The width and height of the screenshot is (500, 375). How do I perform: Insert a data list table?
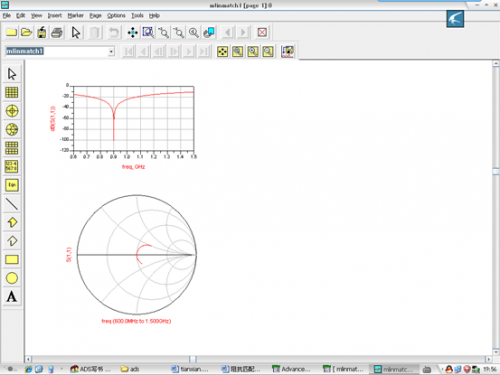pos(12,166)
